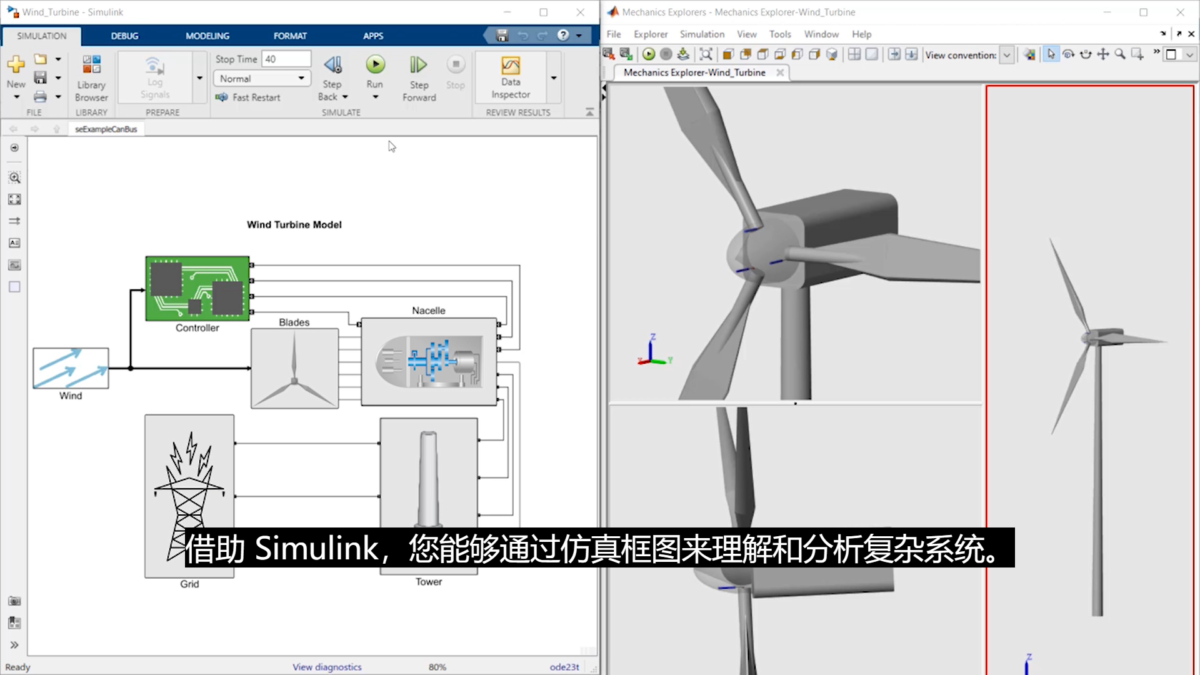The height and width of the screenshot is (675, 1200).
Task: Switch to the FORMAT ribbon tab
Action: pyautogui.click(x=290, y=36)
